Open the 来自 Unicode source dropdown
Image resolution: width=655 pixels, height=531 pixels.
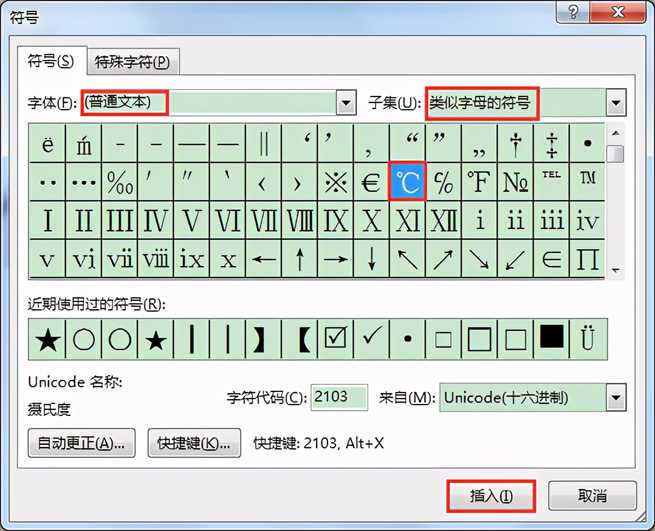pyautogui.click(x=617, y=397)
